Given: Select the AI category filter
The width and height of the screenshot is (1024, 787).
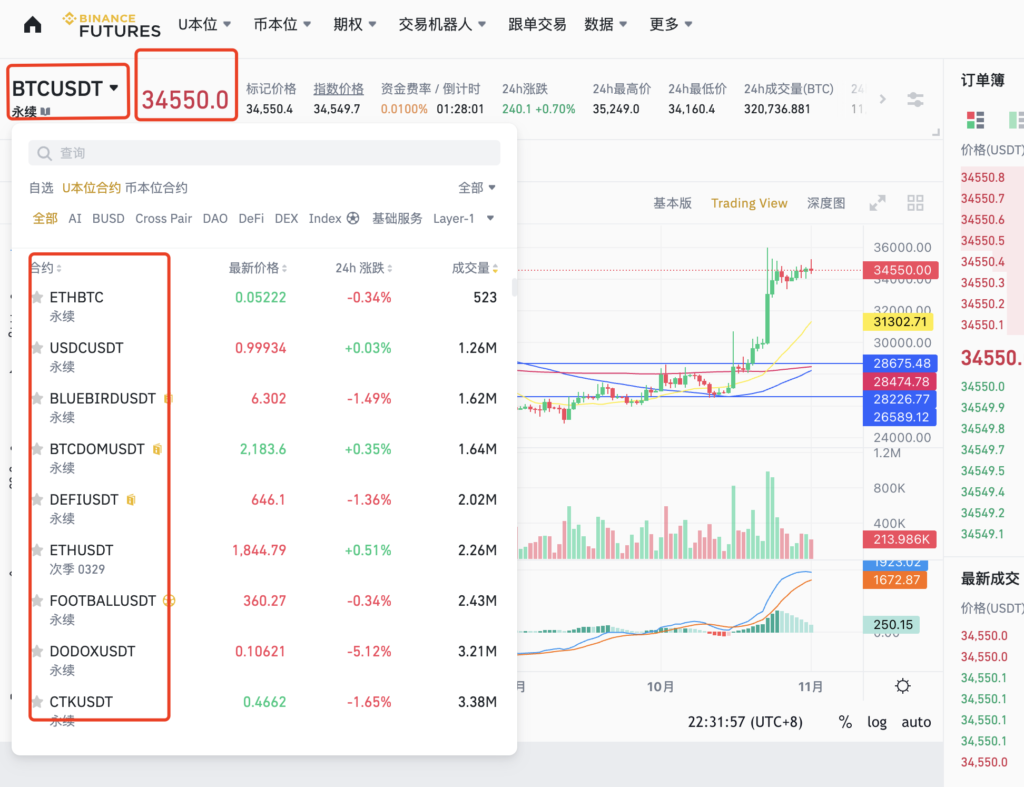Looking at the screenshot, I should [75, 218].
